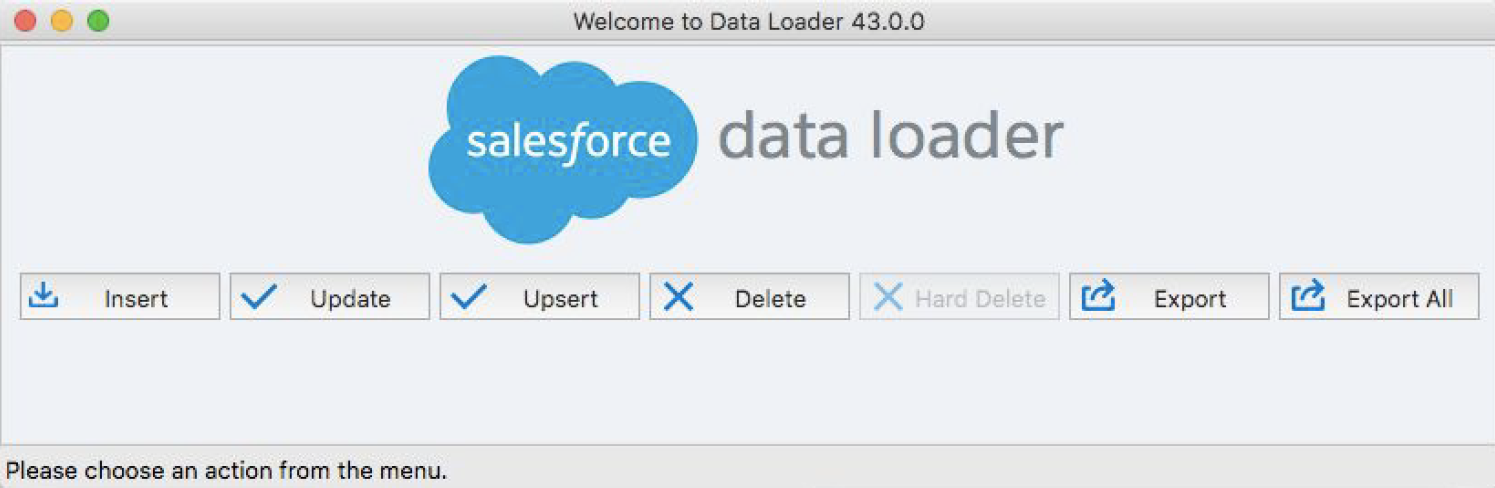Zoom window with the green button

pyautogui.click(x=97, y=21)
